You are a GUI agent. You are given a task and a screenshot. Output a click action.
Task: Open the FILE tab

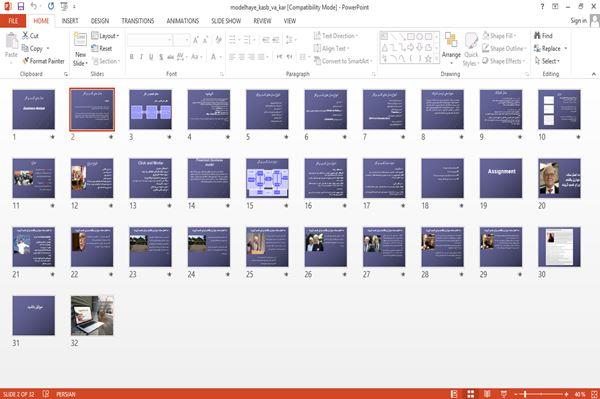pos(13,21)
